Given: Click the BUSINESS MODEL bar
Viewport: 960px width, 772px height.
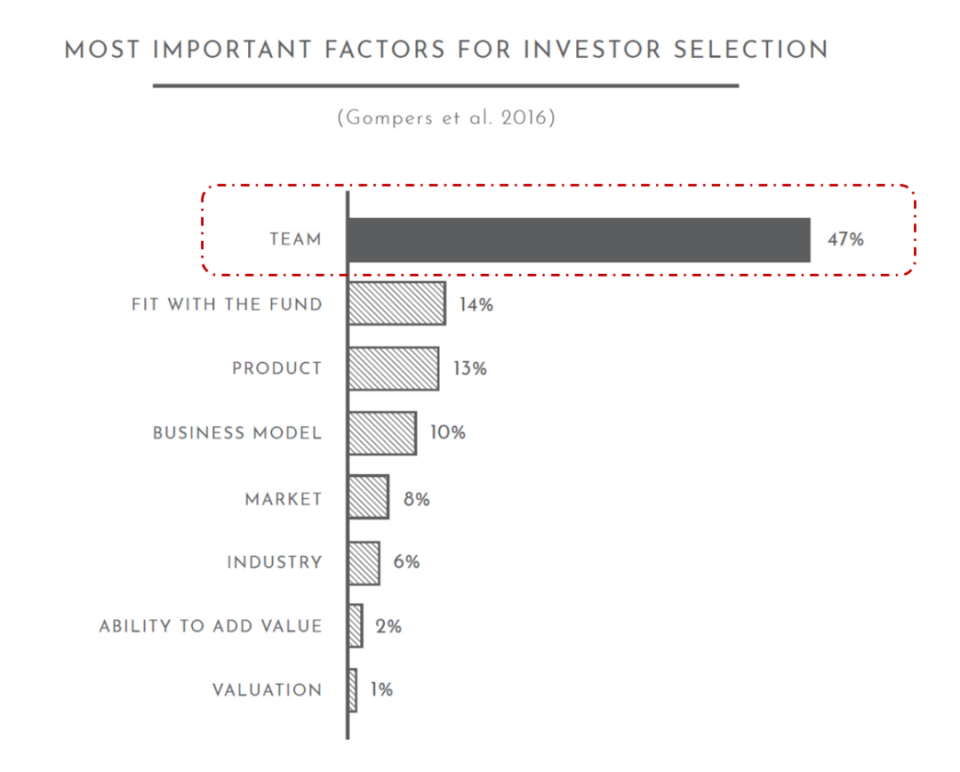Looking at the screenshot, I should [x=383, y=433].
